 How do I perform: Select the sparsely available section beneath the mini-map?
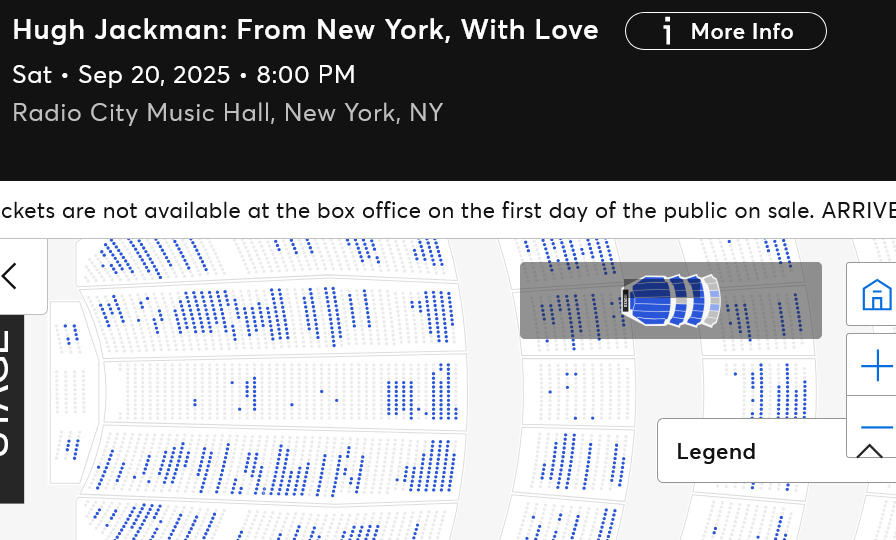(577, 385)
